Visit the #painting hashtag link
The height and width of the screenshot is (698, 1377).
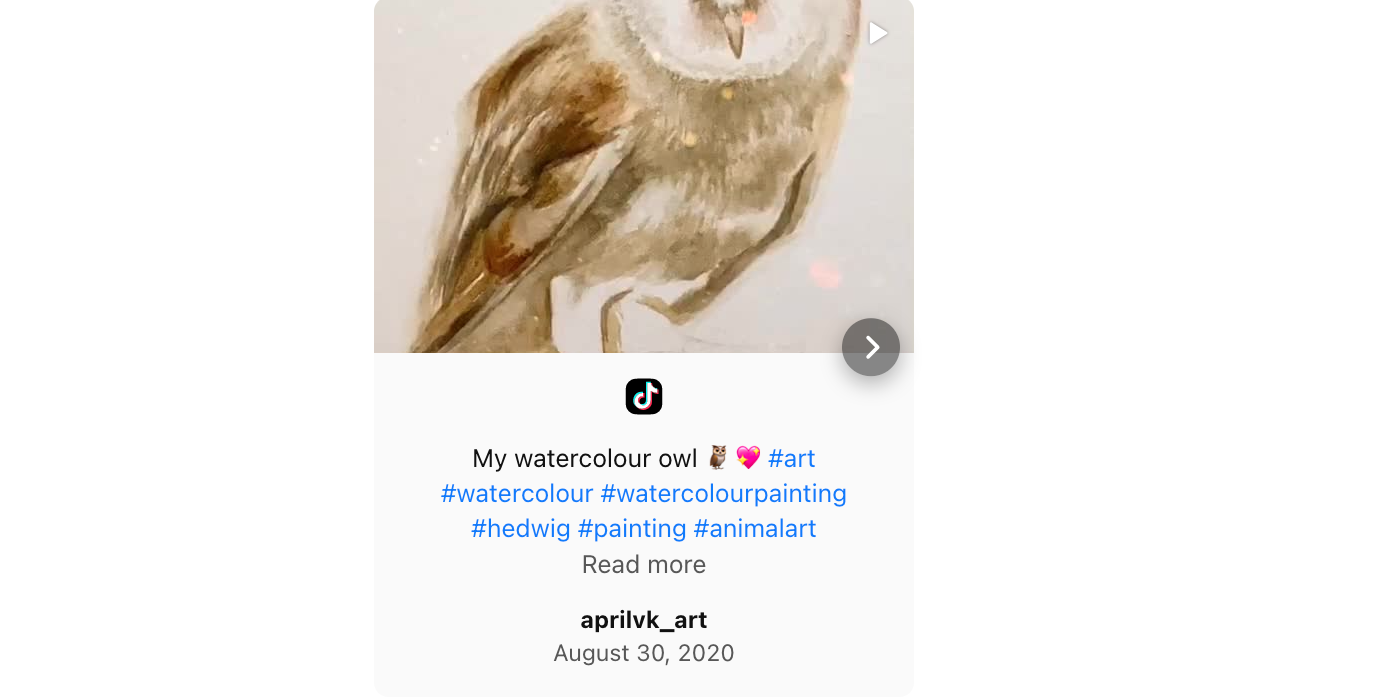tap(632, 529)
